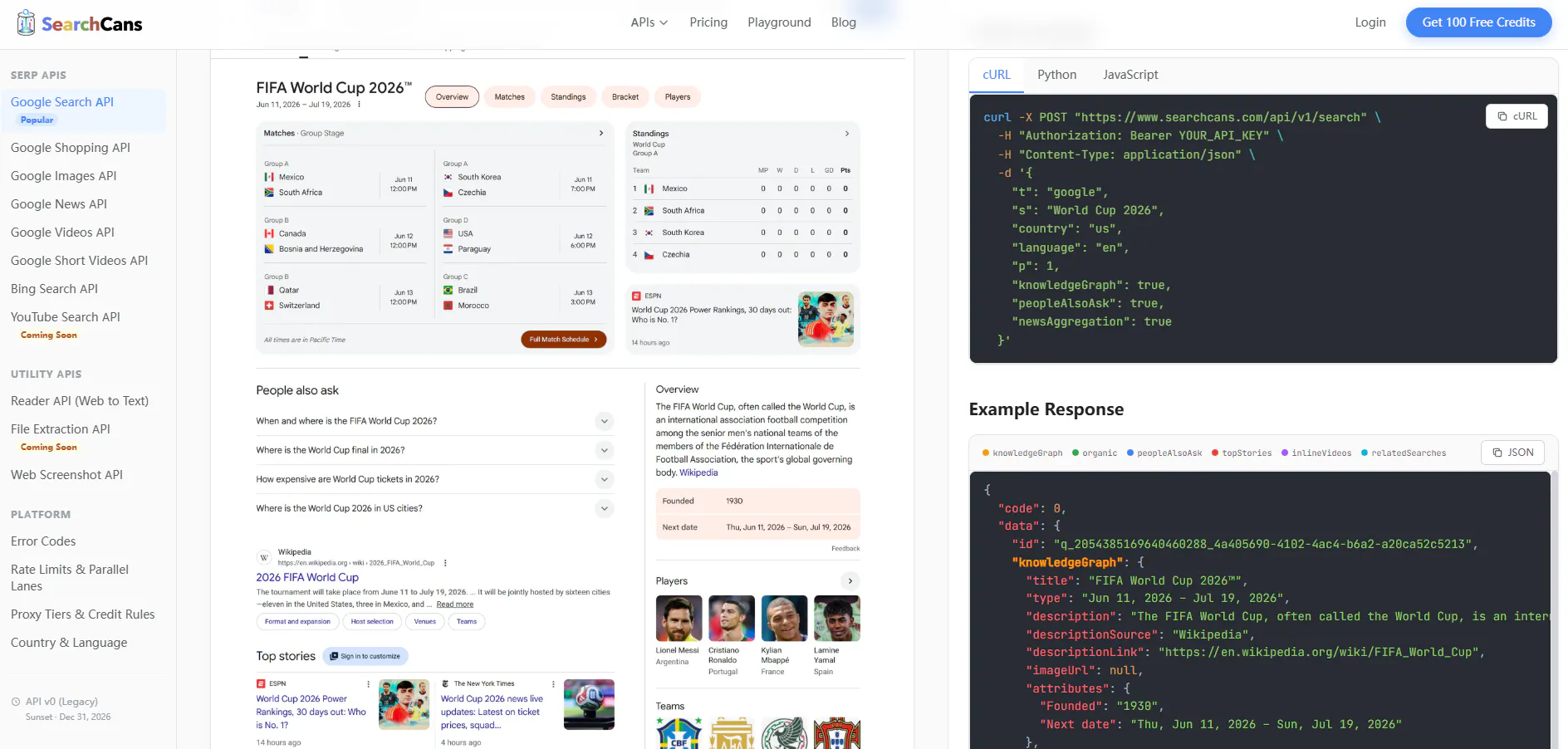Switch to the JavaScript code tab

pyautogui.click(x=1130, y=75)
